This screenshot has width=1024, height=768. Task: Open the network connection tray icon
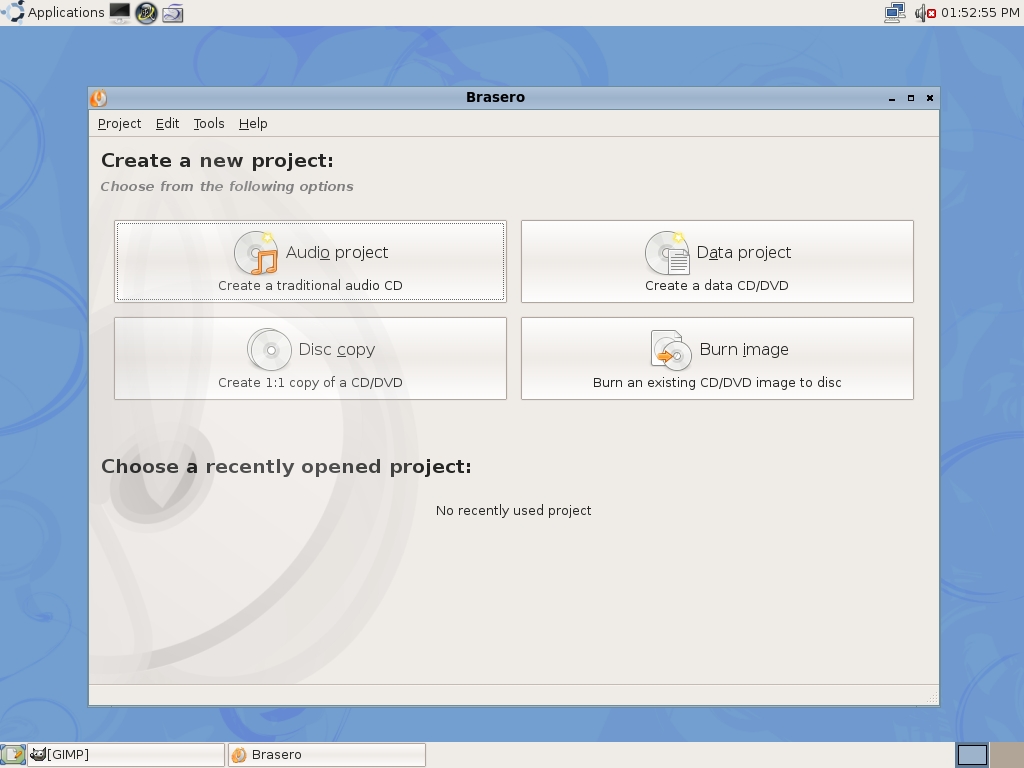(895, 12)
